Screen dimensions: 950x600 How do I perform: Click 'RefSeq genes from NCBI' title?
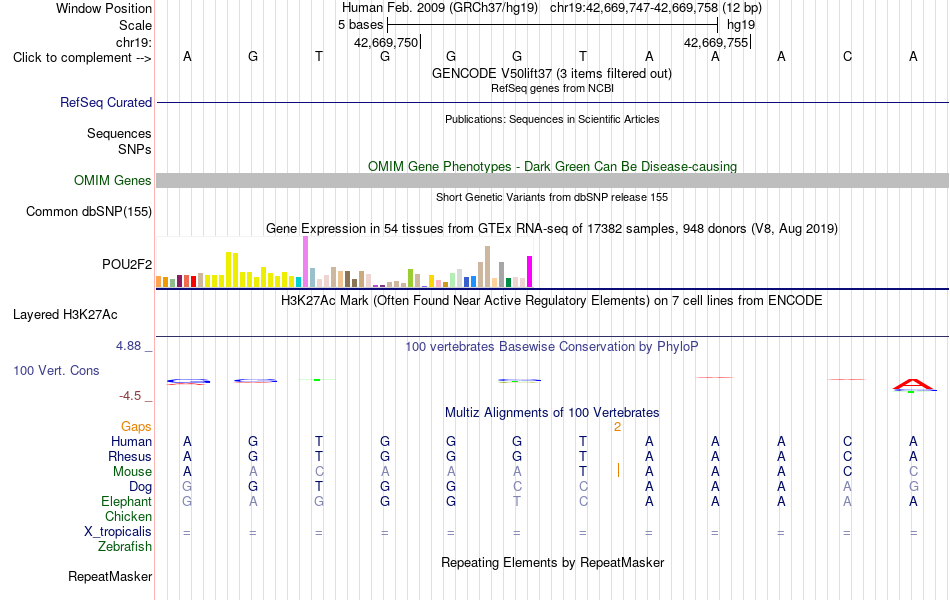(x=552, y=88)
